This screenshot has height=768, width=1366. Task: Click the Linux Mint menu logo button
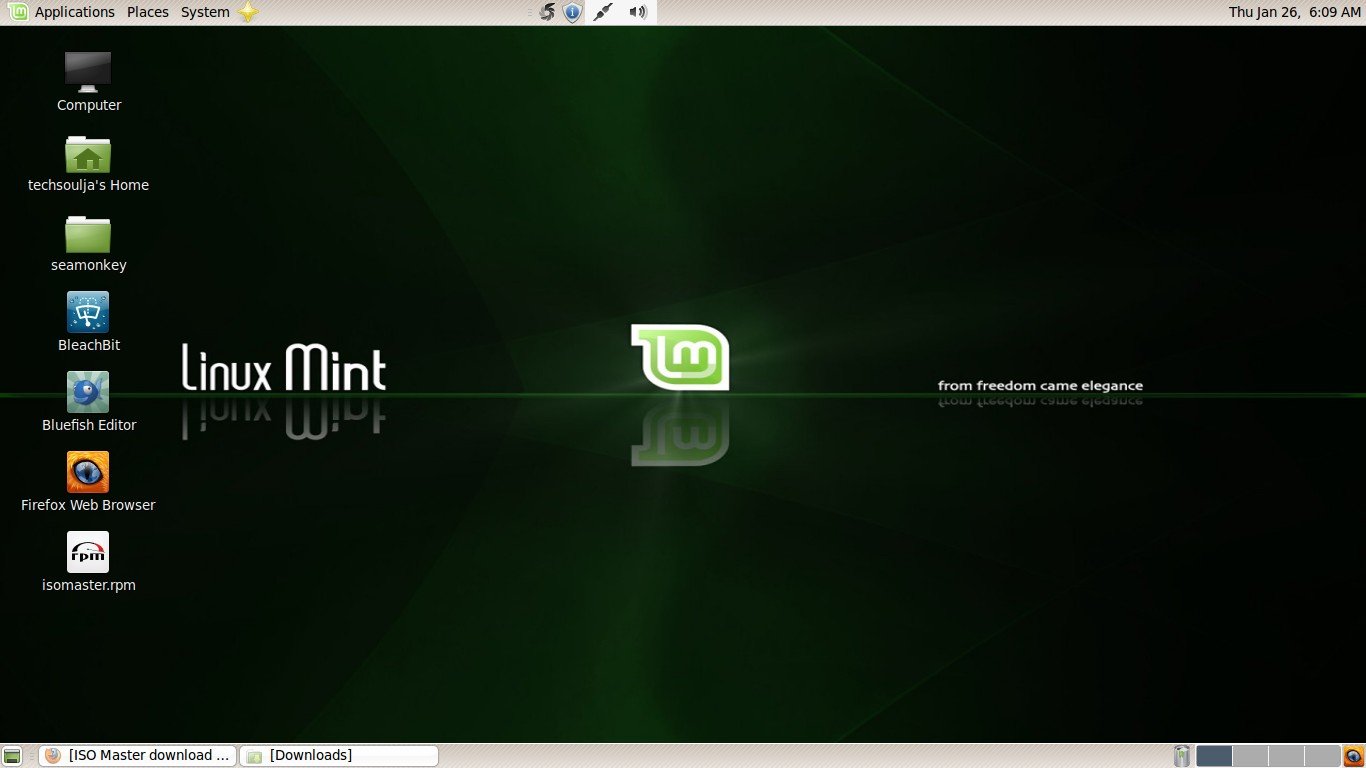(x=16, y=12)
